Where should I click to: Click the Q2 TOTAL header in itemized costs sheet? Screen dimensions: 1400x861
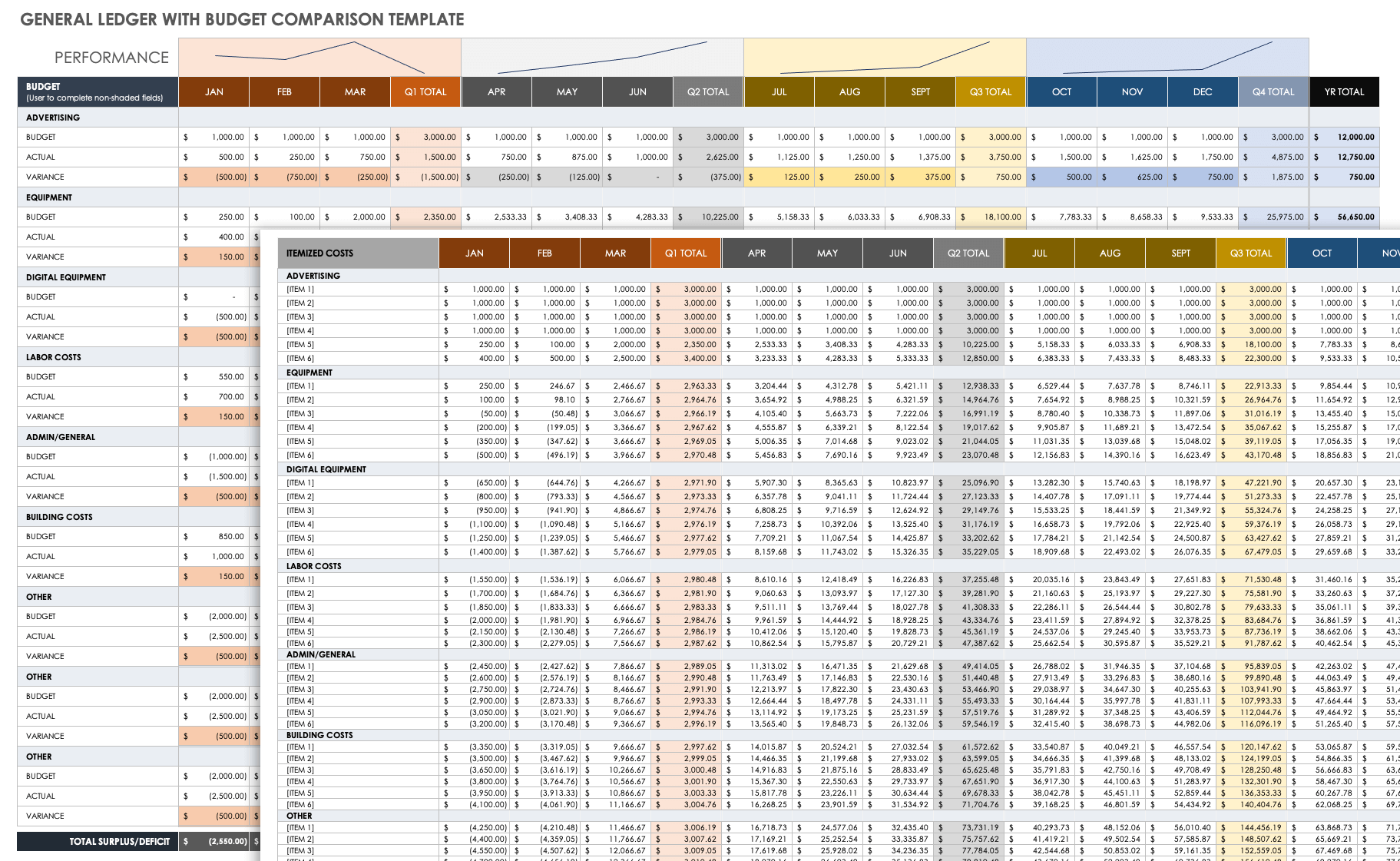coord(968,253)
